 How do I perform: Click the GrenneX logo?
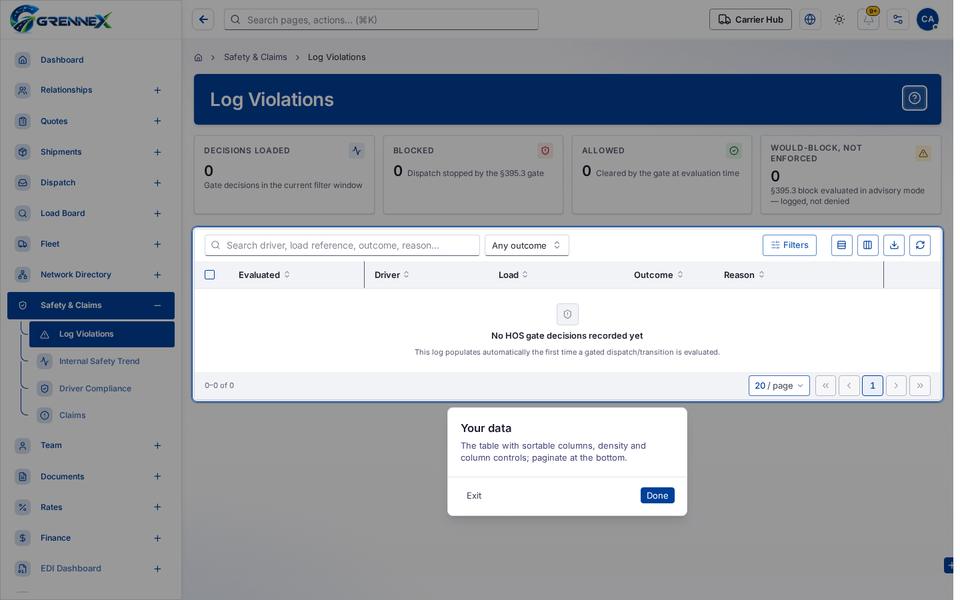pos(61,20)
